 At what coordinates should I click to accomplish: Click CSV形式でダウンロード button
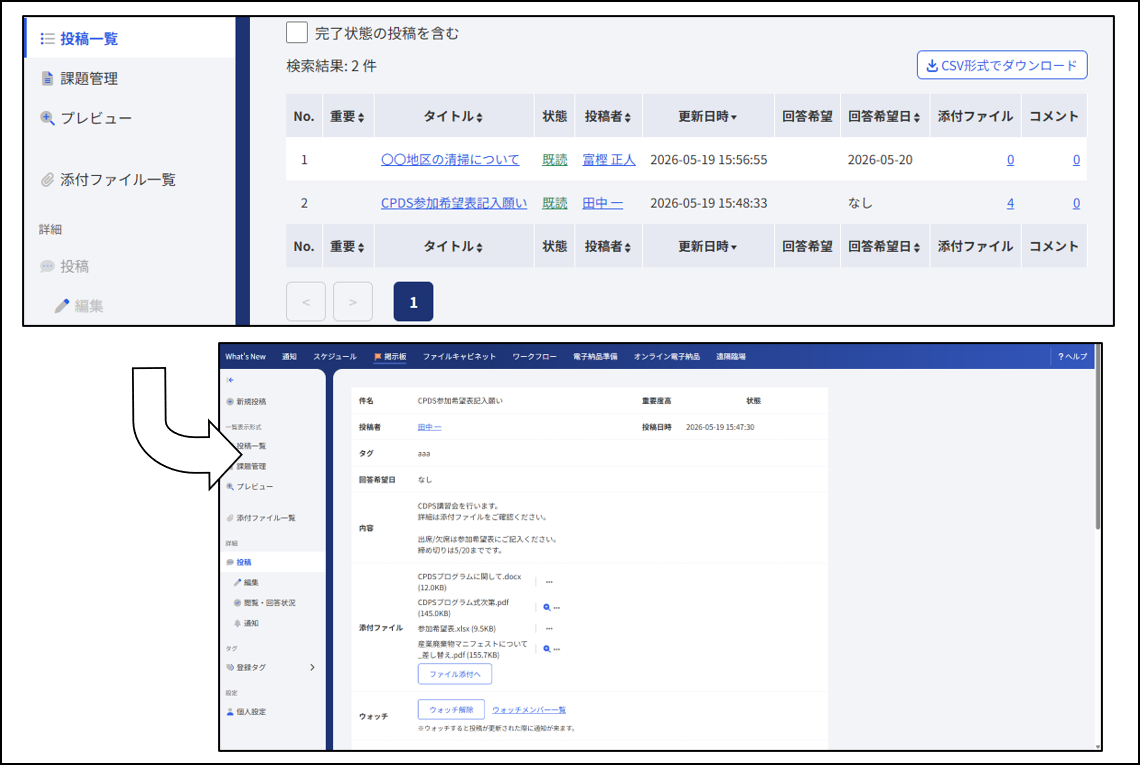coord(1002,65)
